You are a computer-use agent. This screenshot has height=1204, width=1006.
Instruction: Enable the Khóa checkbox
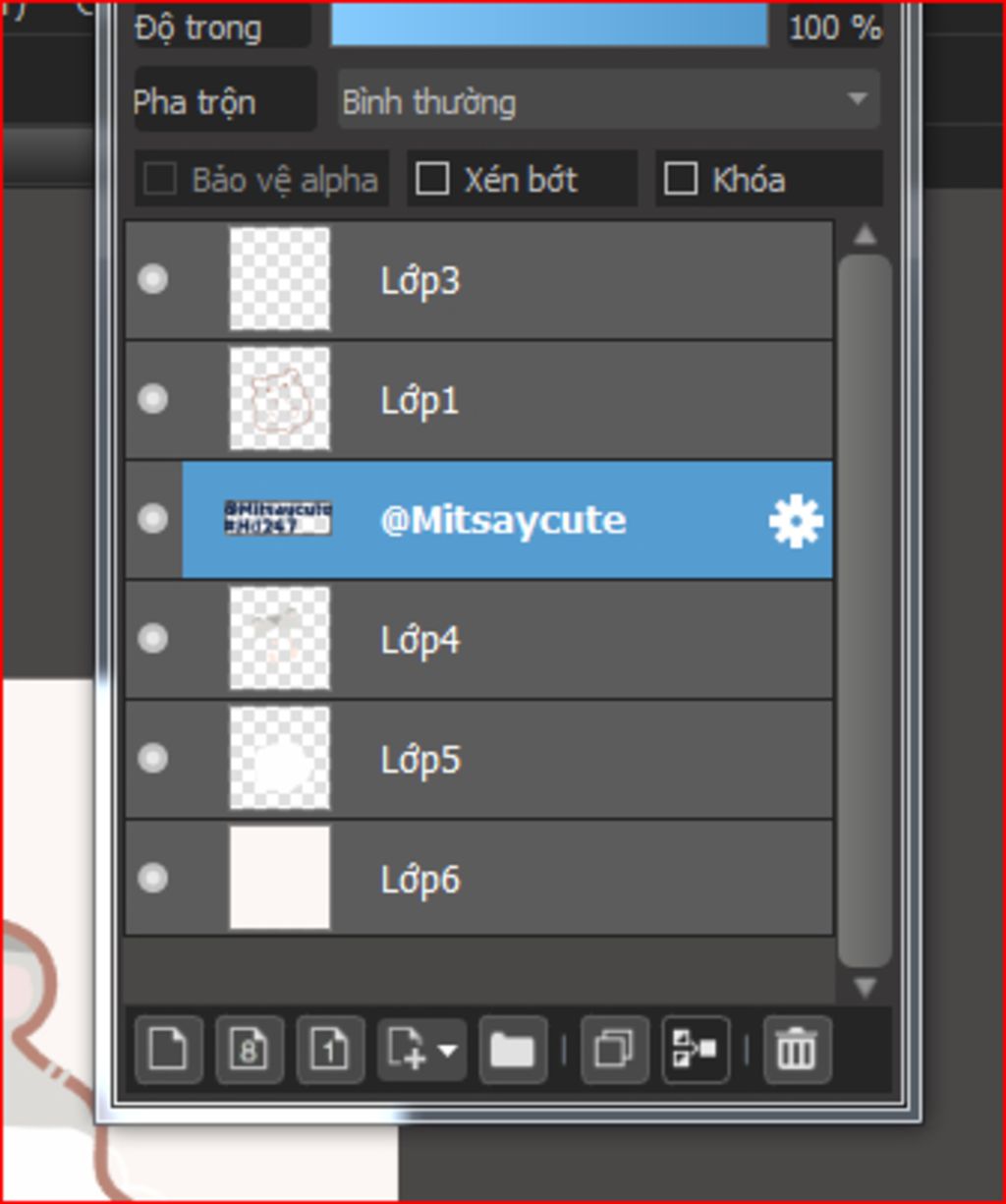pyautogui.click(x=680, y=179)
